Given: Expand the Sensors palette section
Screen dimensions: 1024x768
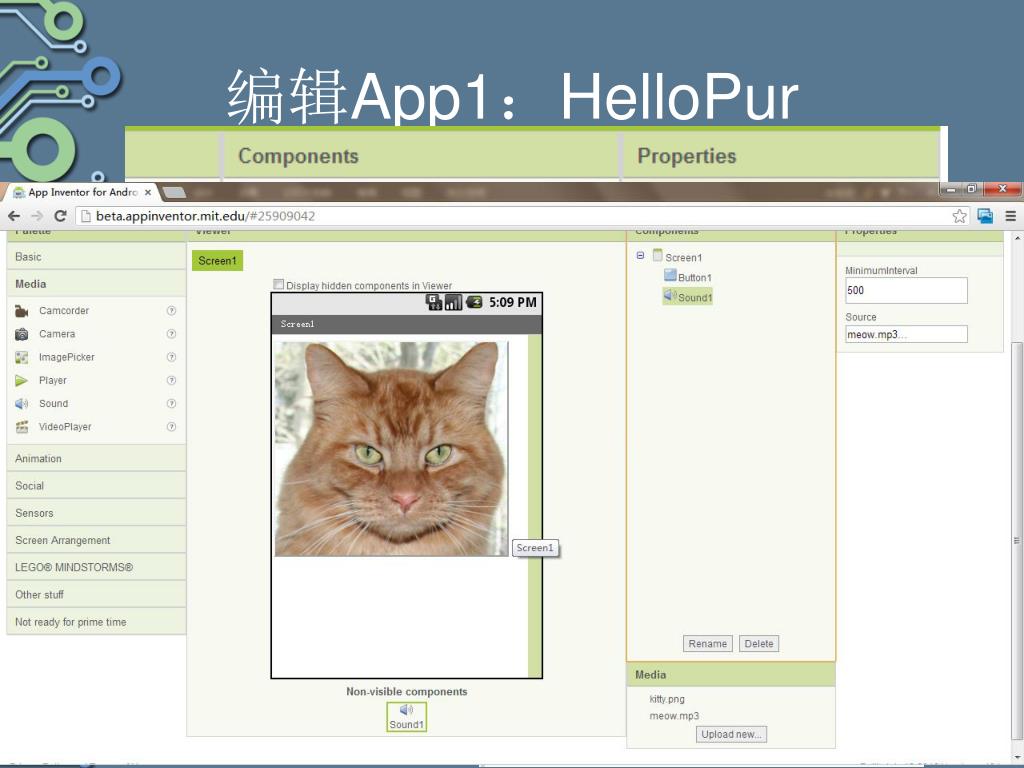Looking at the screenshot, I should tap(97, 513).
